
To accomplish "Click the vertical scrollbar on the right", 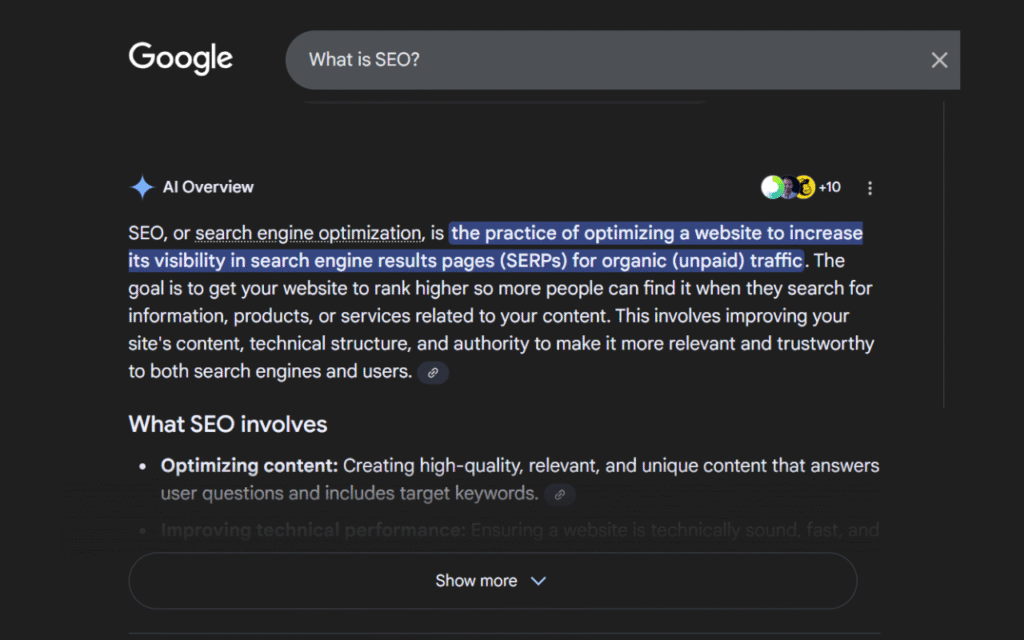I will (x=944, y=250).
